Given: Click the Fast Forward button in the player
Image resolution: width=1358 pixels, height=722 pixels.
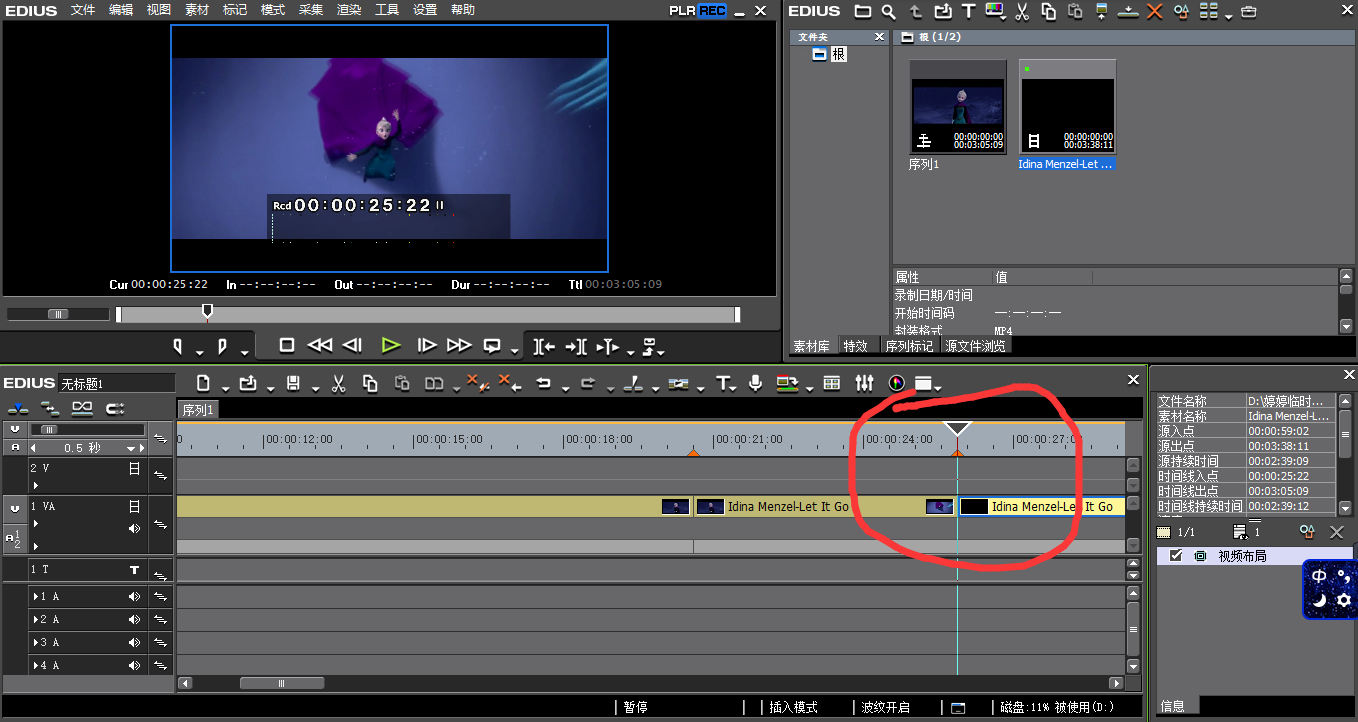Looking at the screenshot, I should point(459,345).
